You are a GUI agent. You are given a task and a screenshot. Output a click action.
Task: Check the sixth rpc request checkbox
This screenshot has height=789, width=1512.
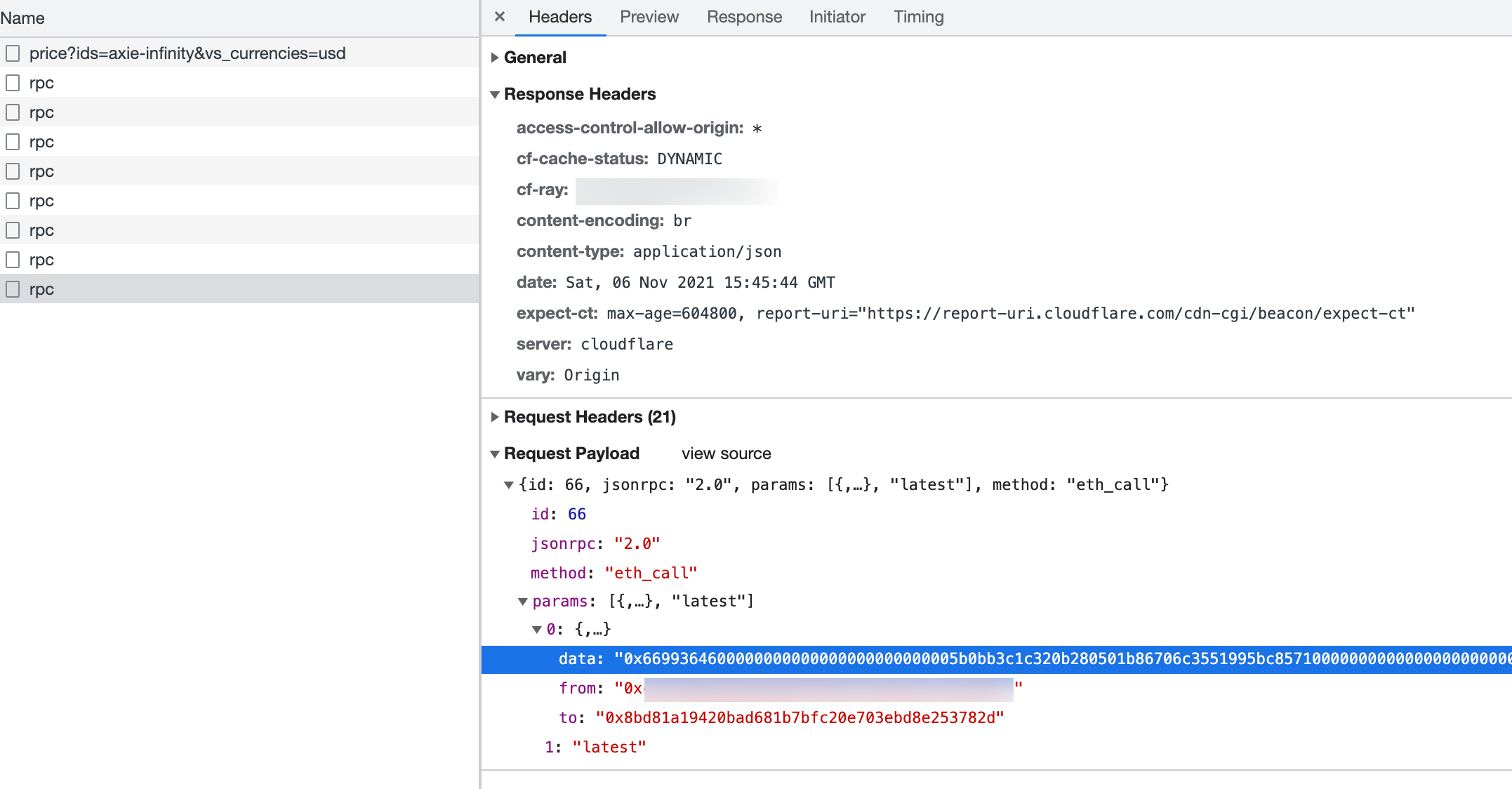(x=13, y=230)
